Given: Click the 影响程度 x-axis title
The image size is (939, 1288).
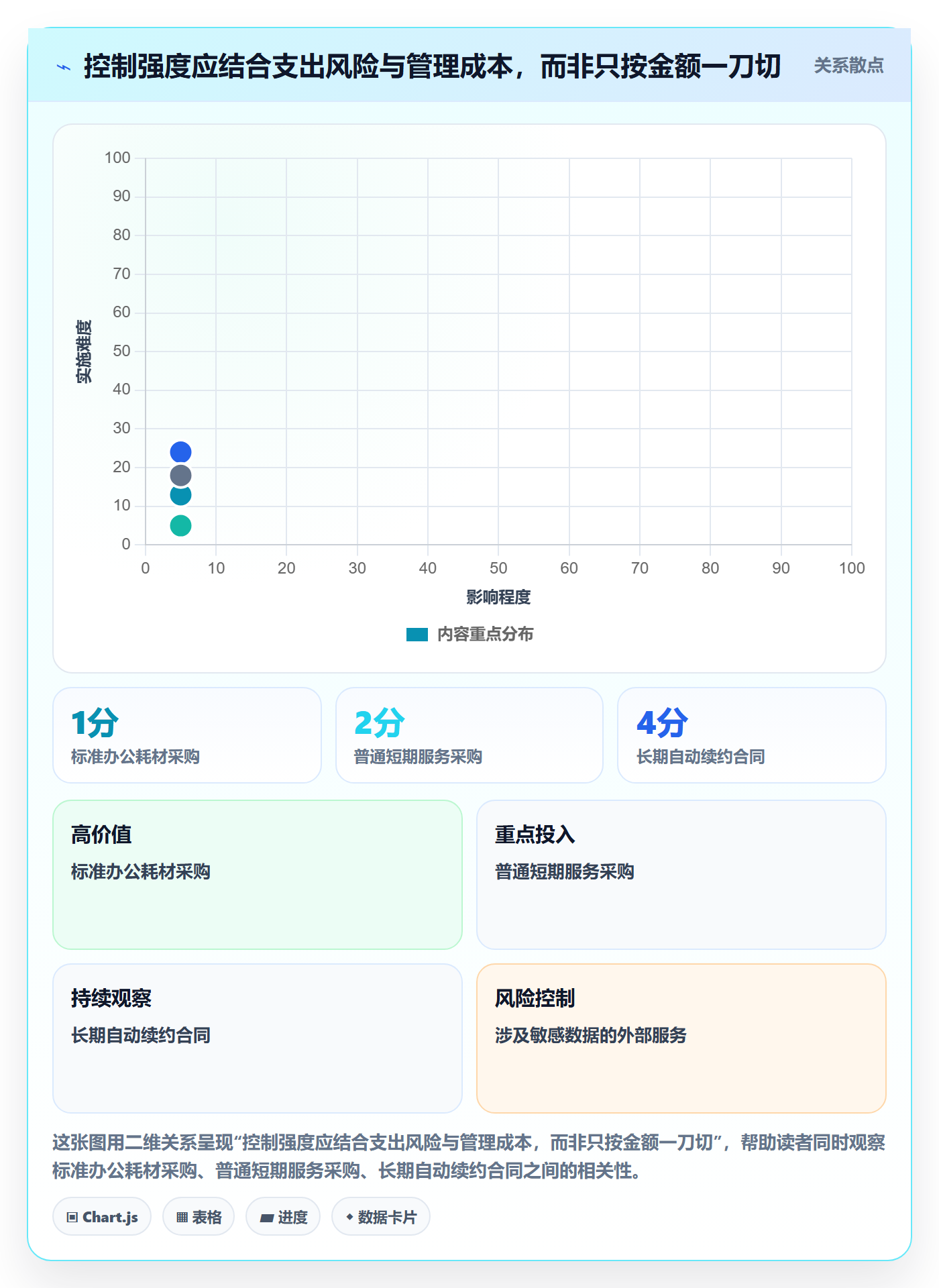Looking at the screenshot, I should tap(498, 597).
